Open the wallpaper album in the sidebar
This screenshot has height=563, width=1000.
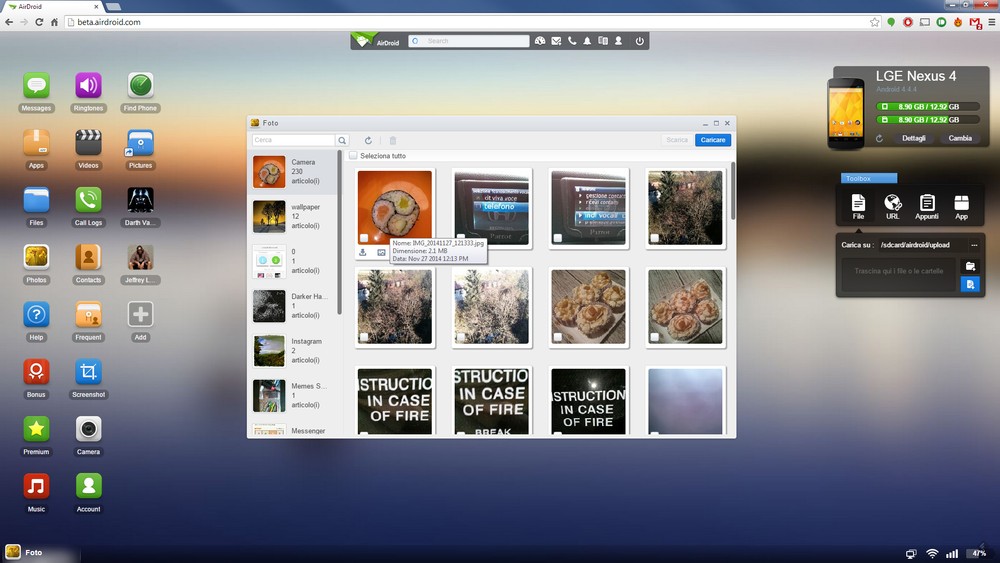point(294,217)
